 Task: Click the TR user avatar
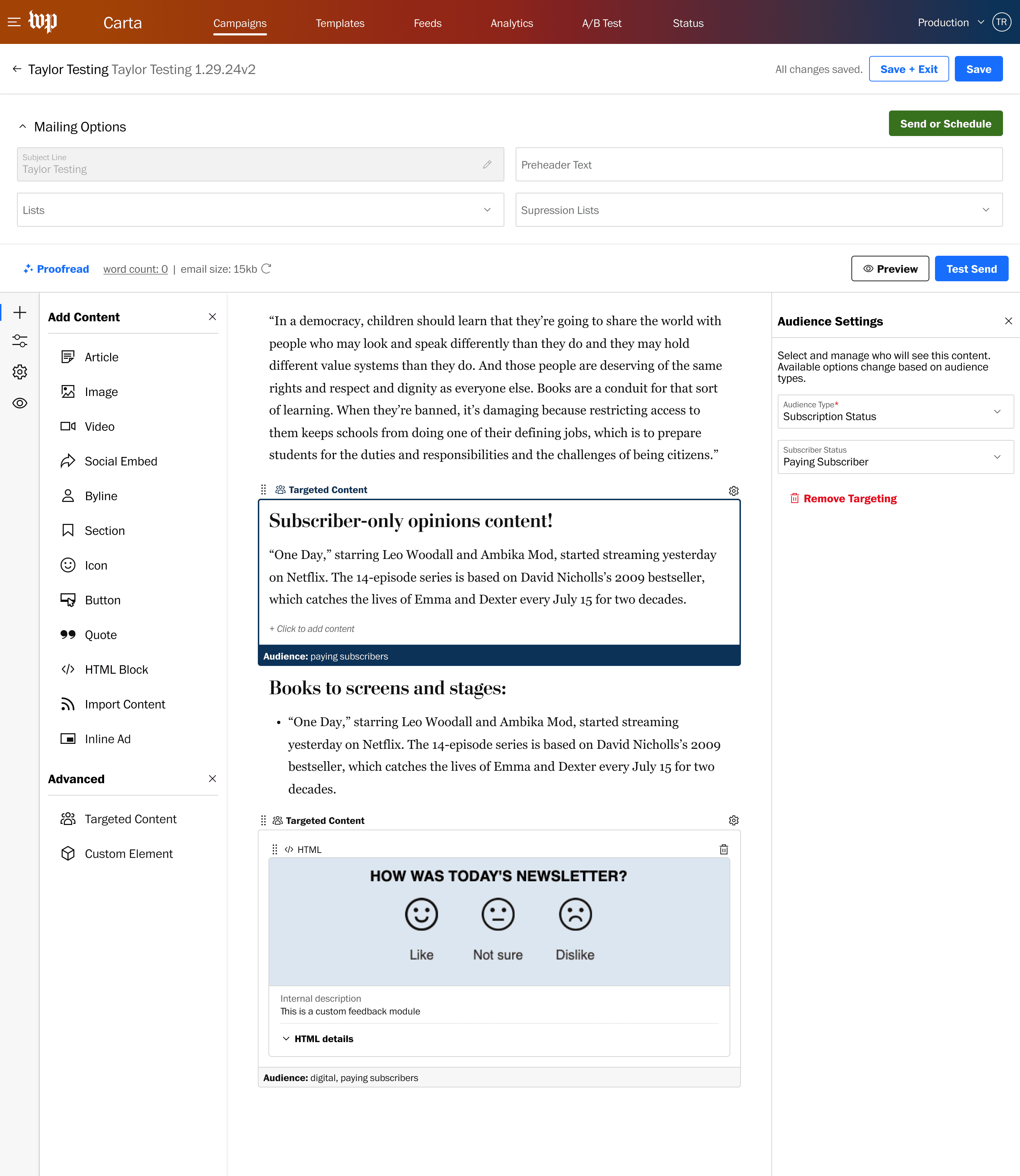coord(1001,22)
